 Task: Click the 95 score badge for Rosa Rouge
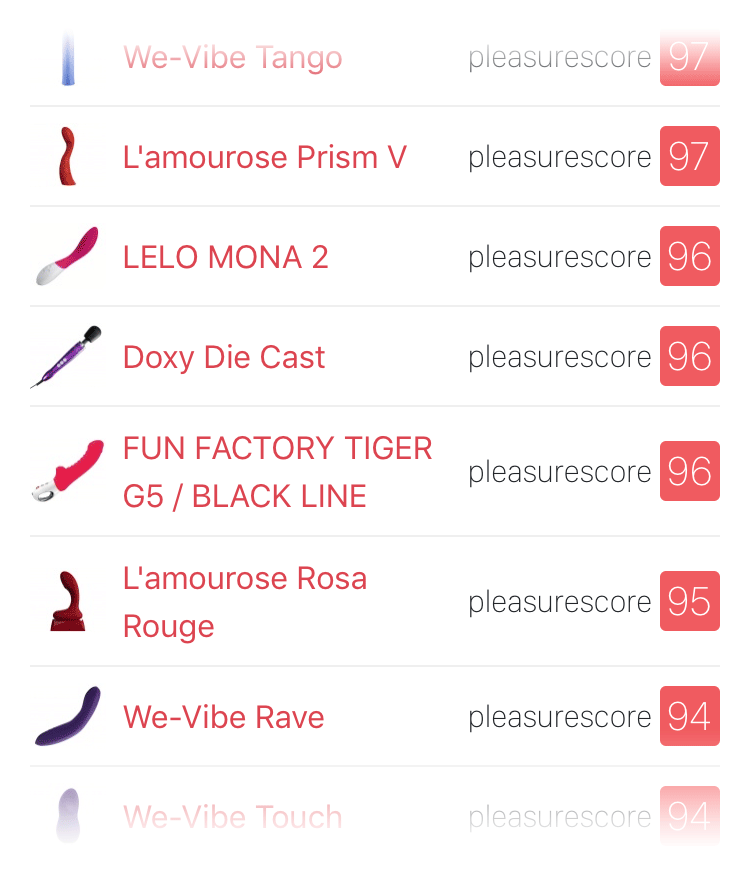point(690,601)
